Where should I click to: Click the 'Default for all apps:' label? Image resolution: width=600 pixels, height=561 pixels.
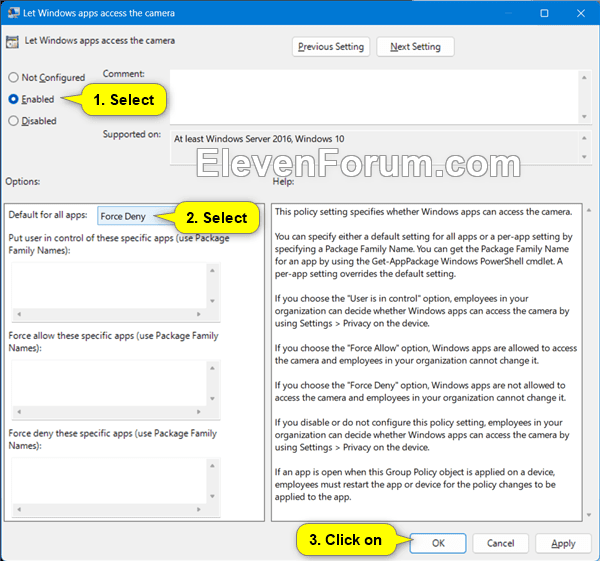(x=48, y=215)
